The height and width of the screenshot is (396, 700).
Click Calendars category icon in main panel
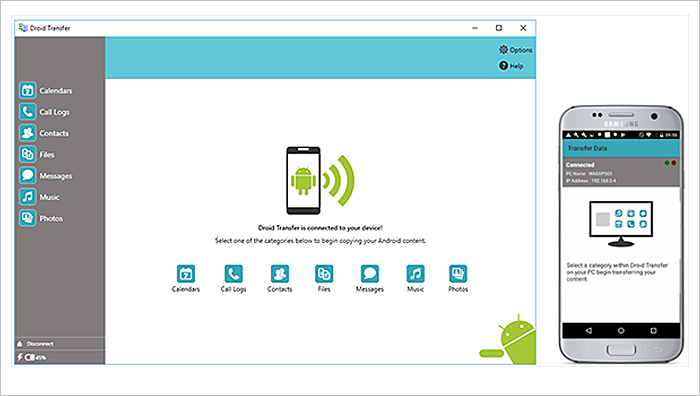click(186, 274)
